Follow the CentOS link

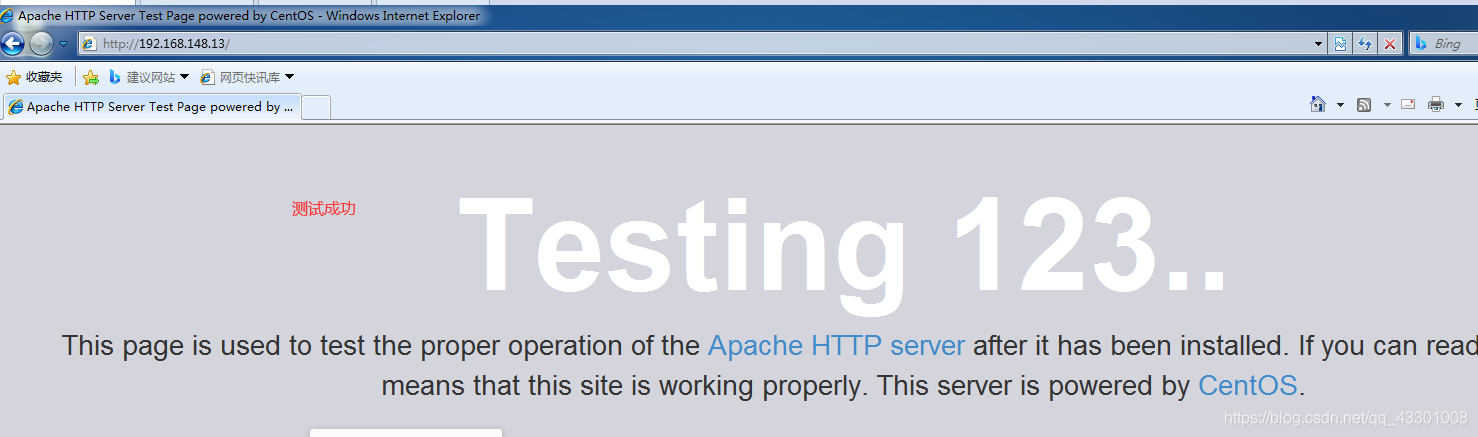(x=1247, y=386)
